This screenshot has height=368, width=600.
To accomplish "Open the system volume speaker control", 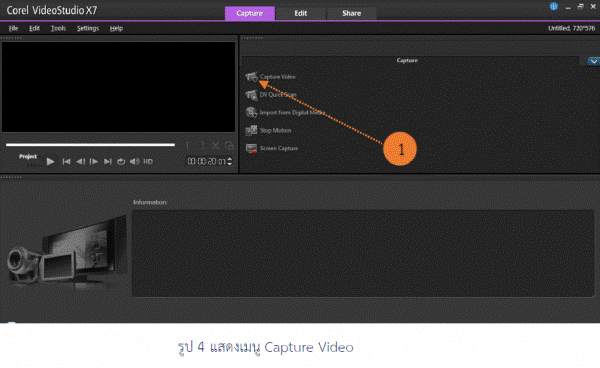I will pos(134,161).
